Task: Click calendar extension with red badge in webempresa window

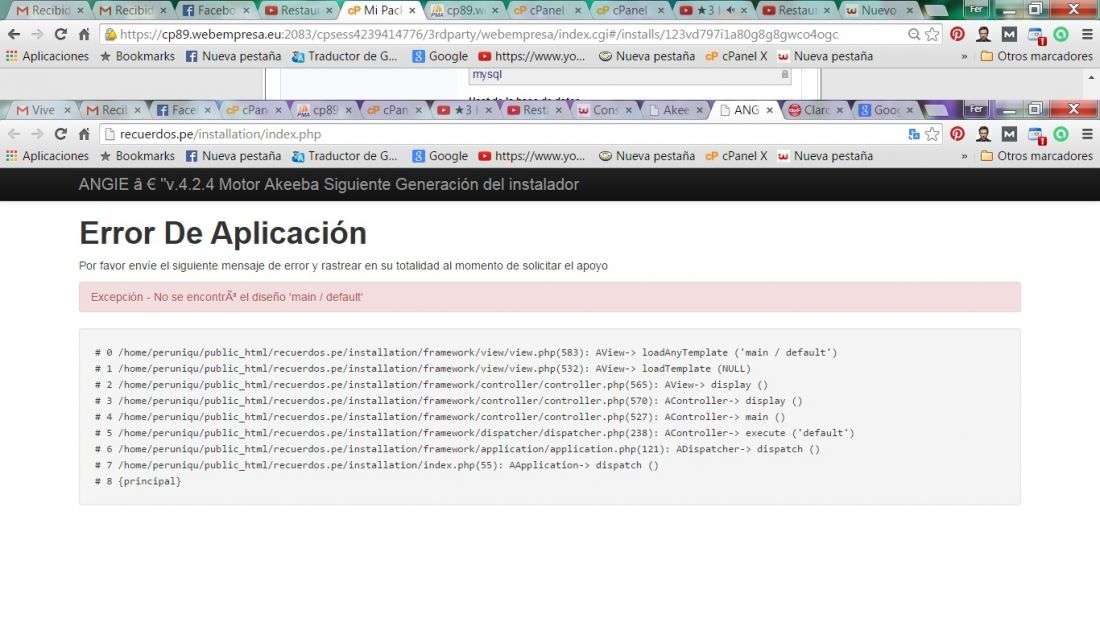Action: pyautogui.click(x=1035, y=35)
